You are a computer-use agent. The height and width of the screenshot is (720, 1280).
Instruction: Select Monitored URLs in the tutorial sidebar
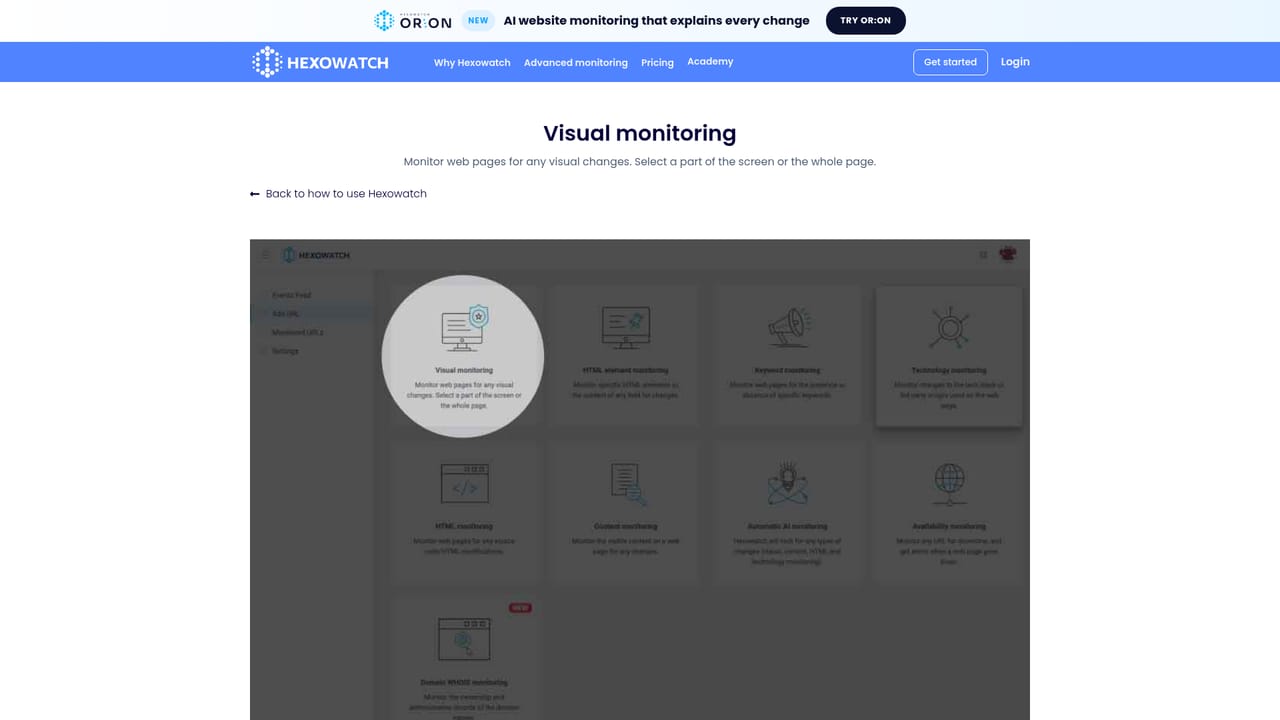pos(298,332)
